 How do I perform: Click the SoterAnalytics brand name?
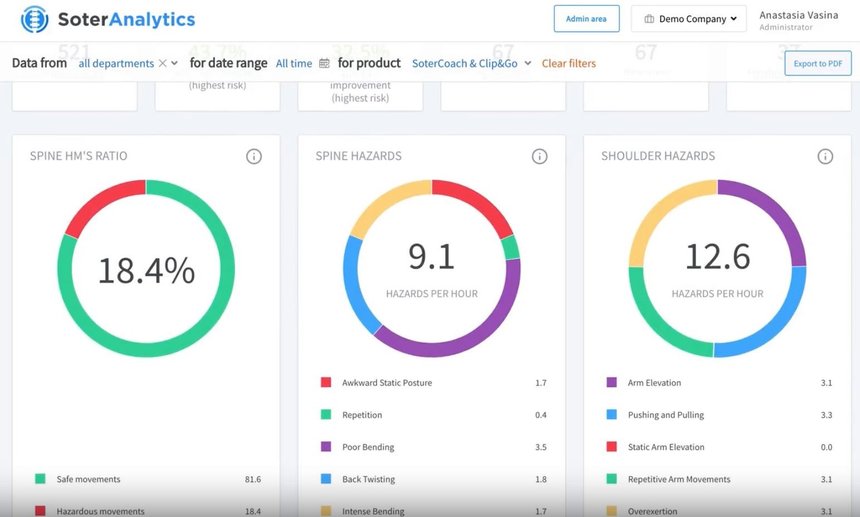(x=127, y=19)
